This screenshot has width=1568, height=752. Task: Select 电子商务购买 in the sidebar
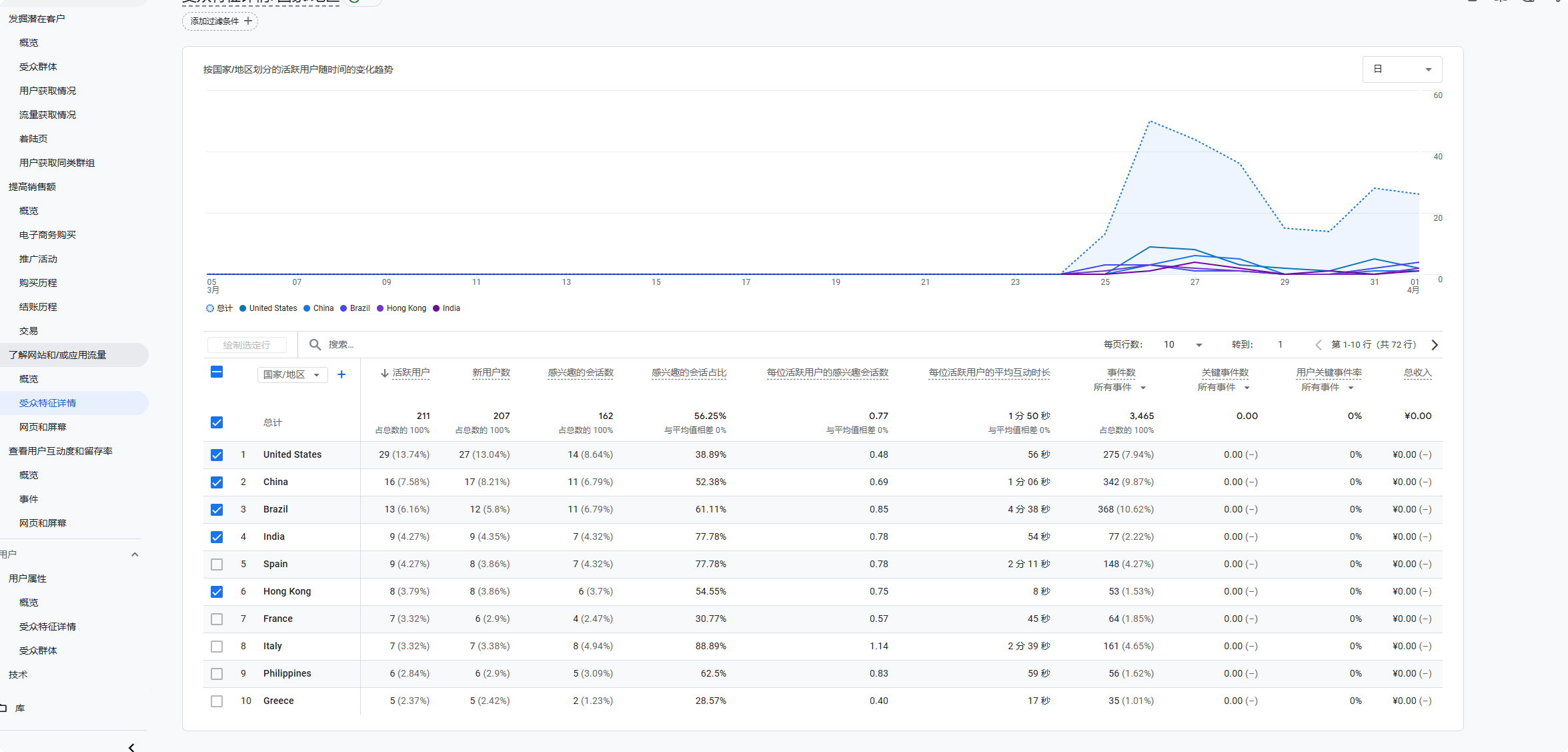click(47, 235)
